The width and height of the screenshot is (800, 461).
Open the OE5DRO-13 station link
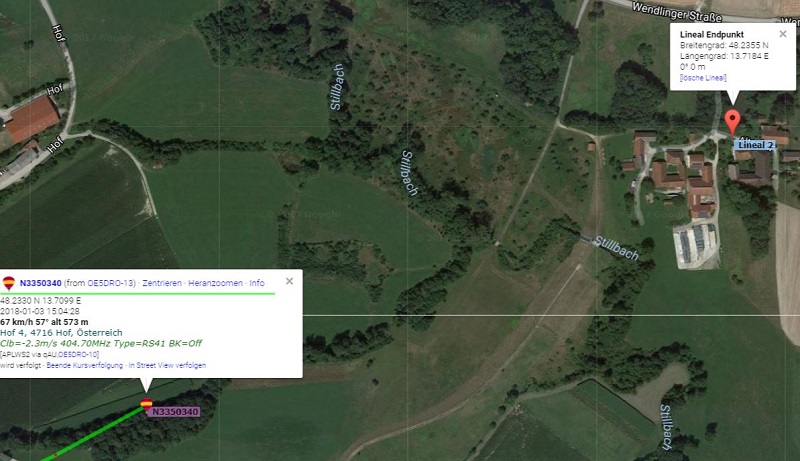111,283
